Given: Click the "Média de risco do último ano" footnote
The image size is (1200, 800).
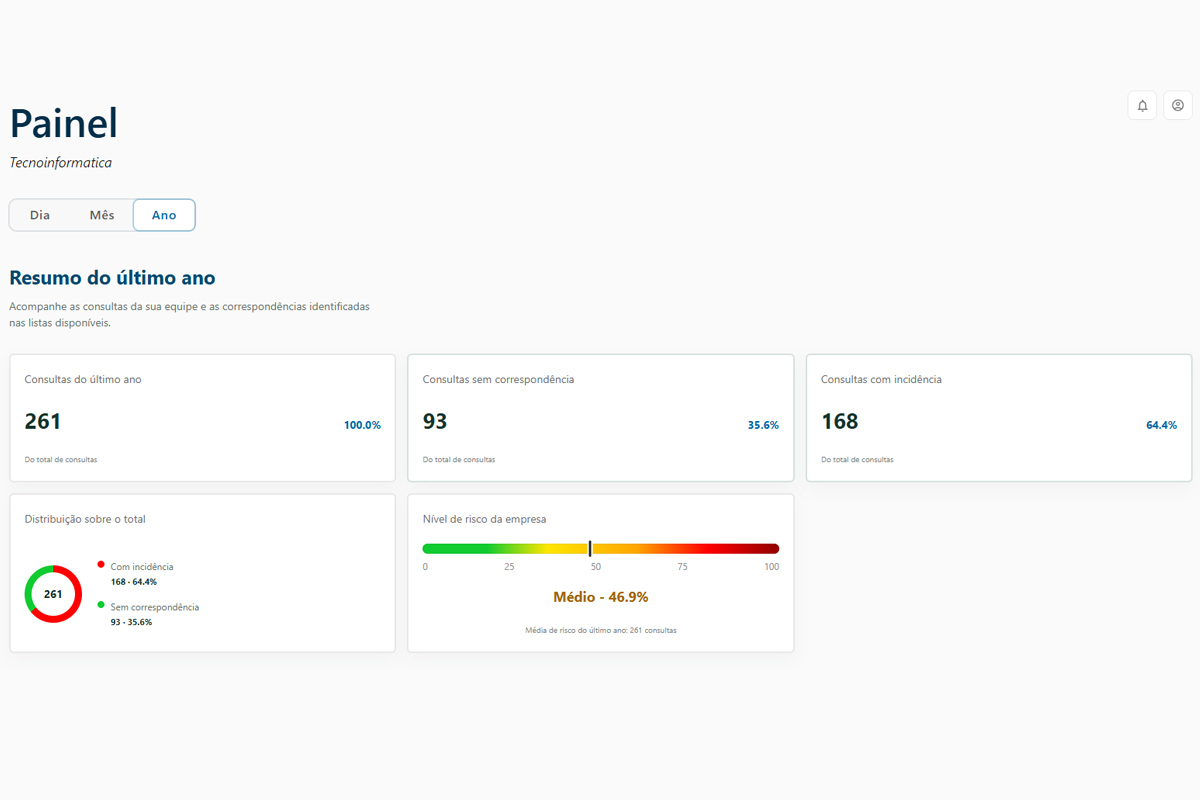Looking at the screenshot, I should tap(601, 630).
